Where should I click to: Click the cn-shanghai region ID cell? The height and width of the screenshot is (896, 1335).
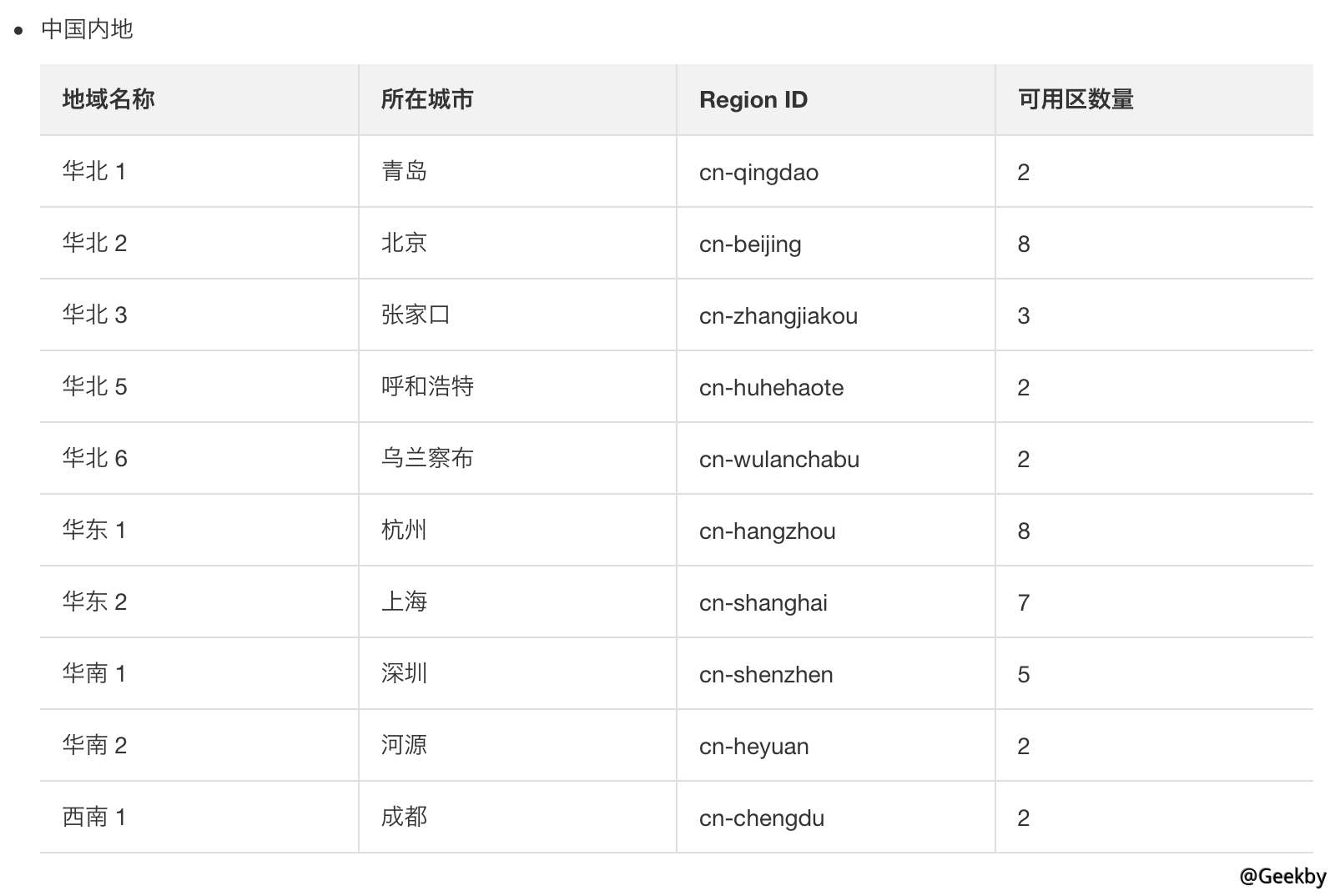click(763, 603)
